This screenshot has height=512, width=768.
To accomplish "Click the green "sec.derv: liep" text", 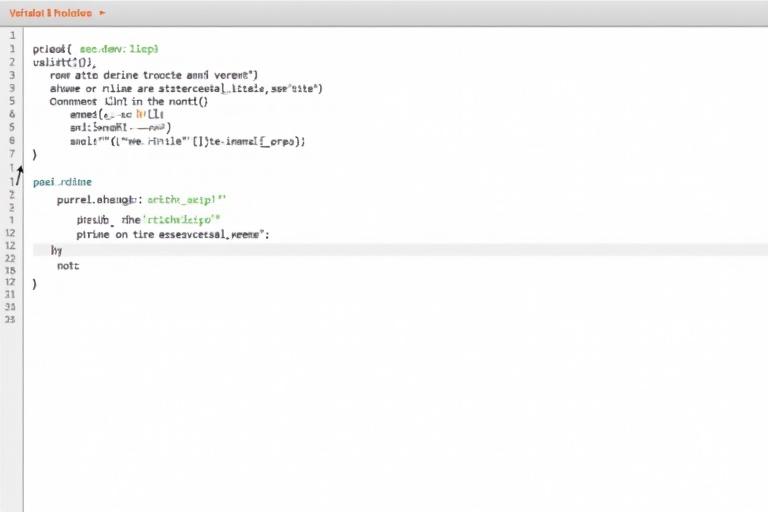I will [x=119, y=48].
